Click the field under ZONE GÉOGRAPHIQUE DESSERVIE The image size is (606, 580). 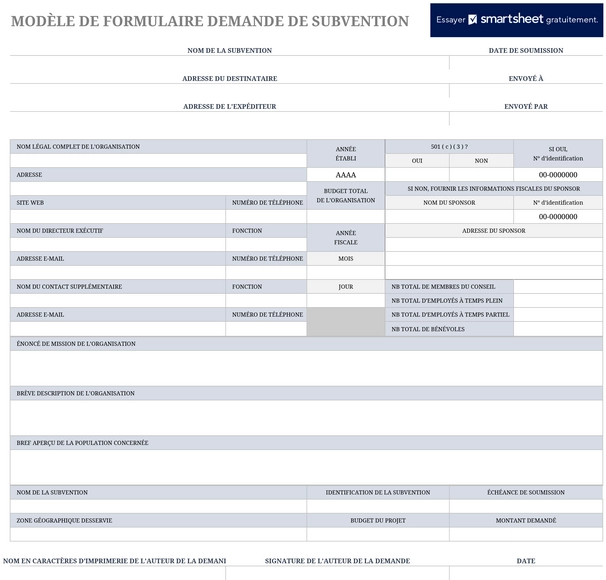pos(158,534)
